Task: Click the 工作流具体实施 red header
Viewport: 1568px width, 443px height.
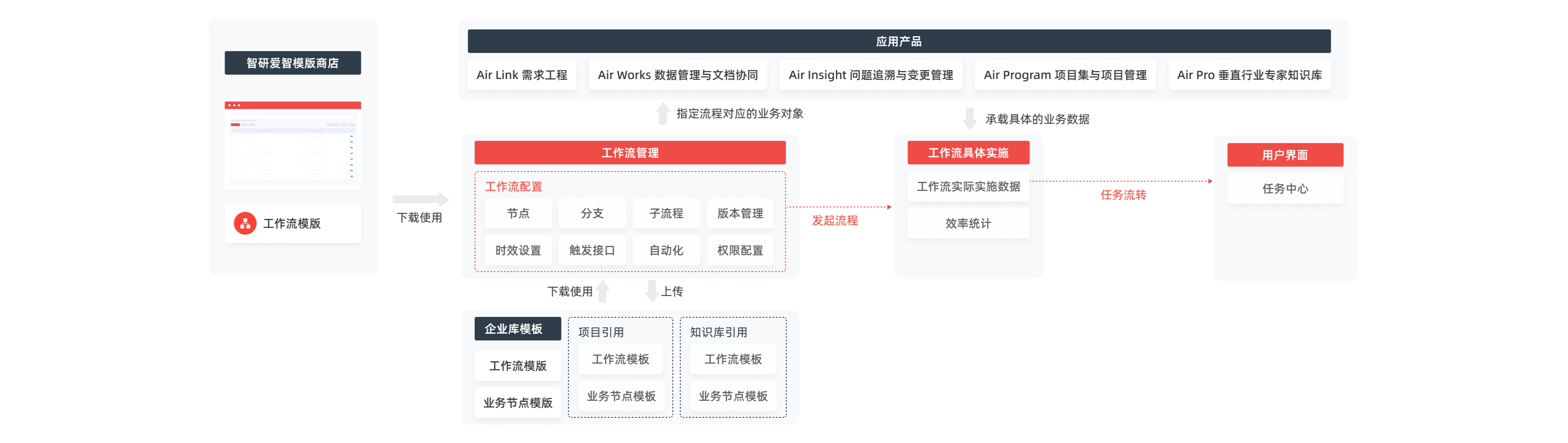Action: click(x=968, y=153)
